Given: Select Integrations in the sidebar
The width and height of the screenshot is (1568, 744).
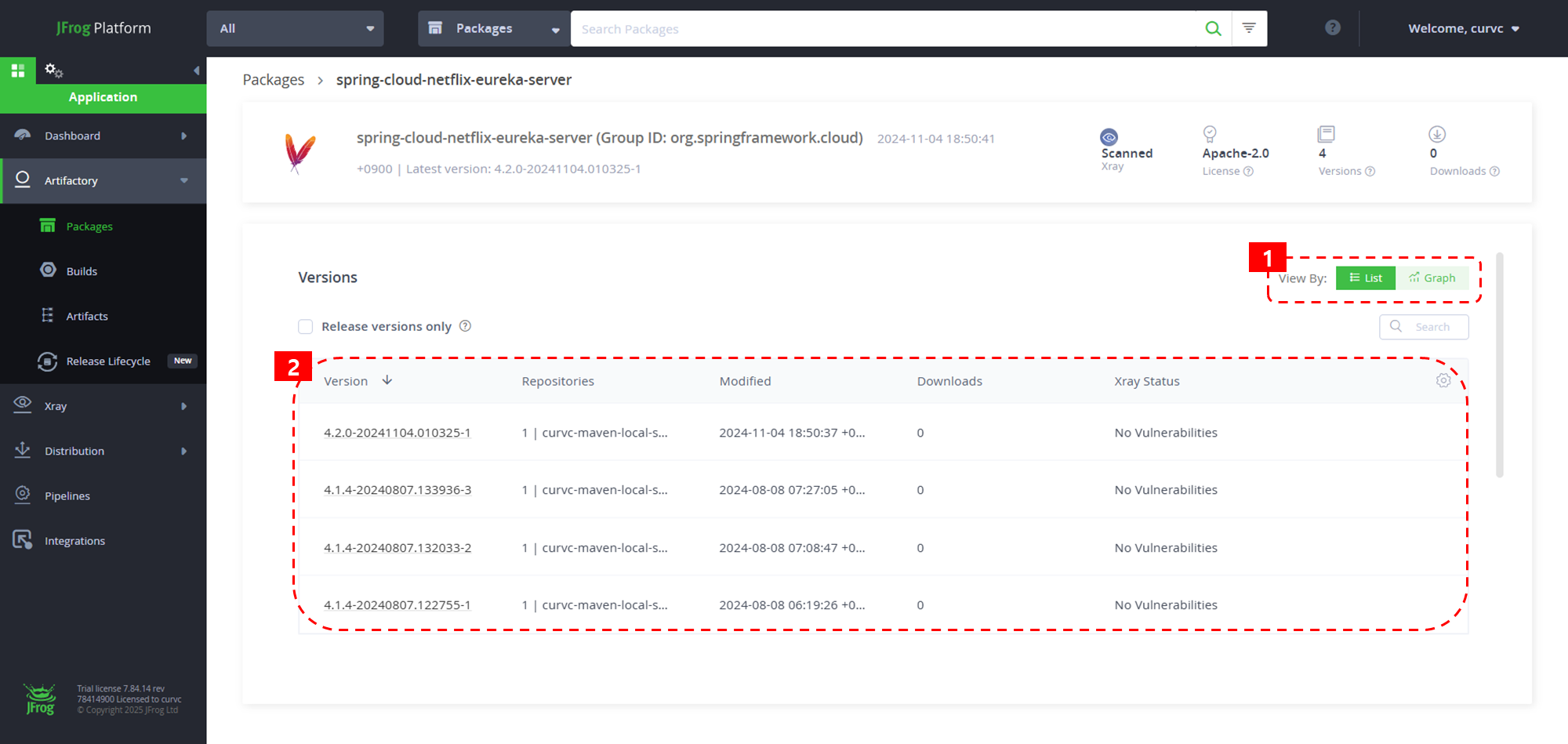Looking at the screenshot, I should pos(74,541).
